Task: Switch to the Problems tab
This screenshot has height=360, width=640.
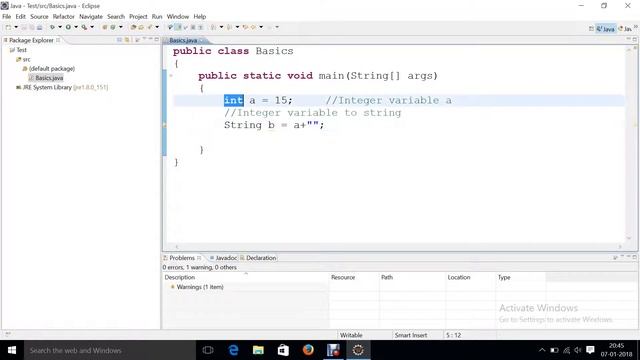Action: (182, 258)
